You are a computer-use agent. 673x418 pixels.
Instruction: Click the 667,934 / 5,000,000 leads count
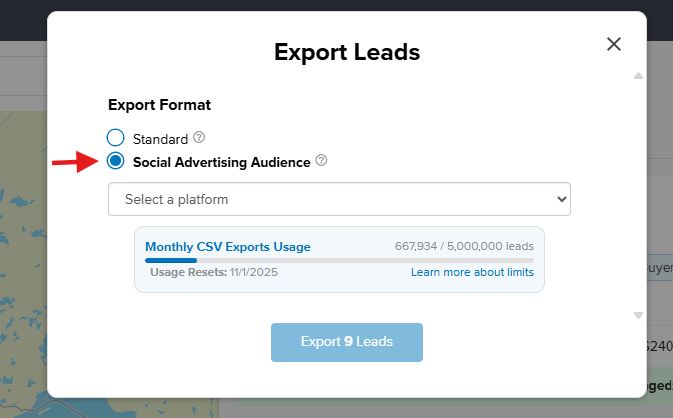point(464,247)
